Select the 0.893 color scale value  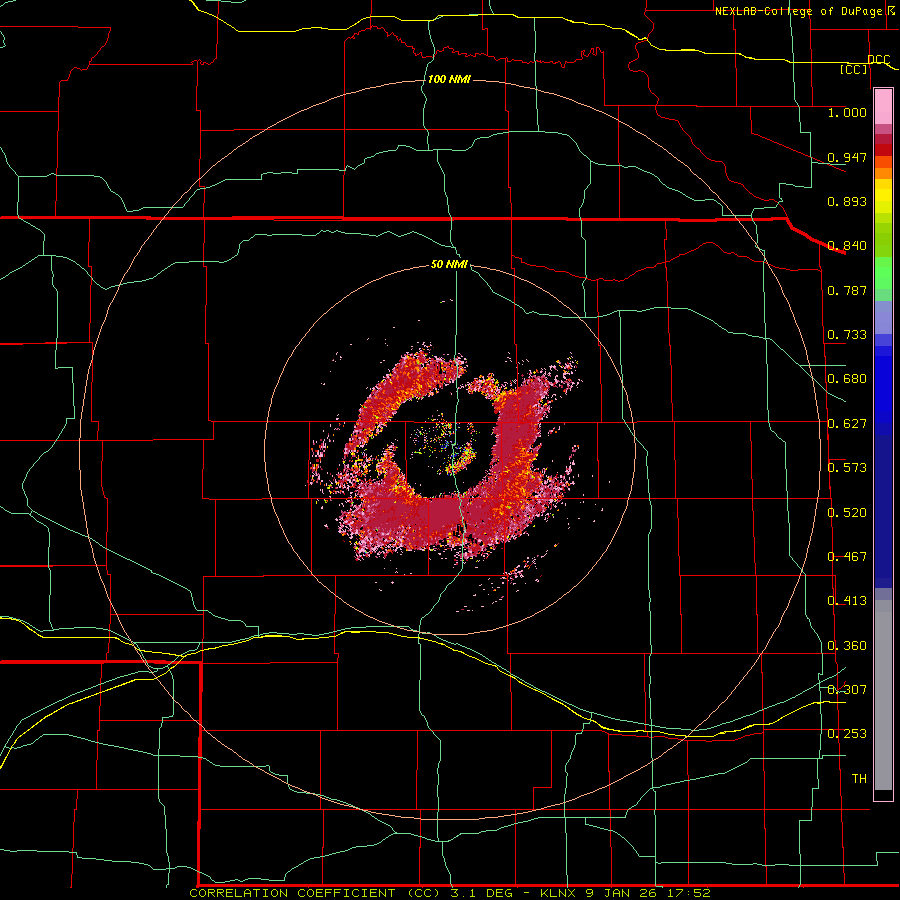click(847, 201)
